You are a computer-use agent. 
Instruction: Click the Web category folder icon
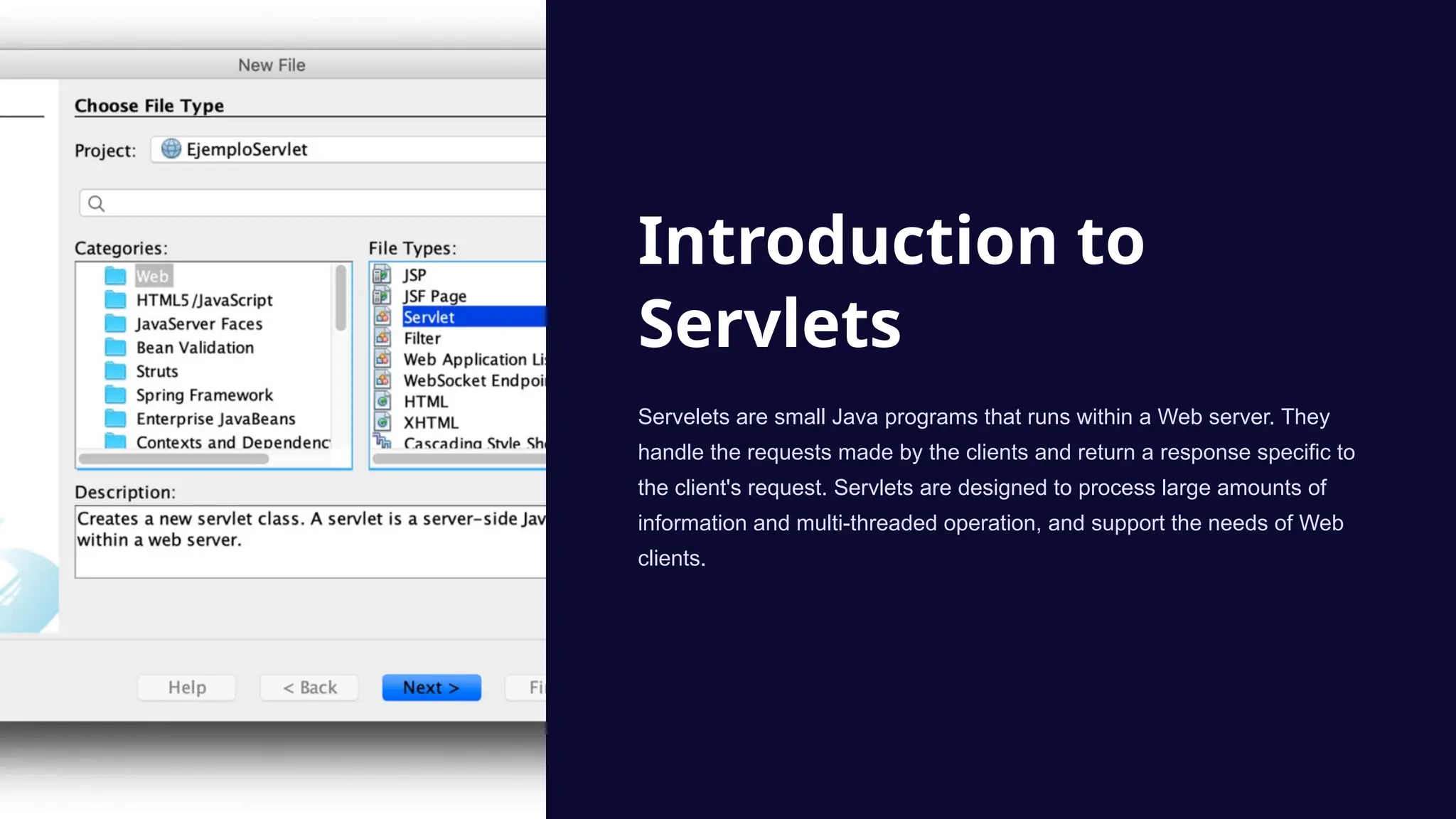click(x=115, y=276)
